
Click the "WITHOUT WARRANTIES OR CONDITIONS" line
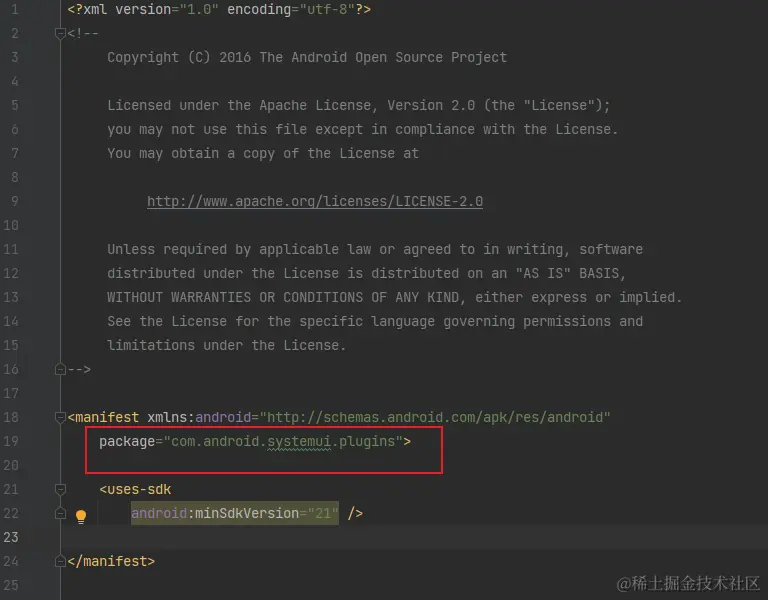click(x=395, y=297)
